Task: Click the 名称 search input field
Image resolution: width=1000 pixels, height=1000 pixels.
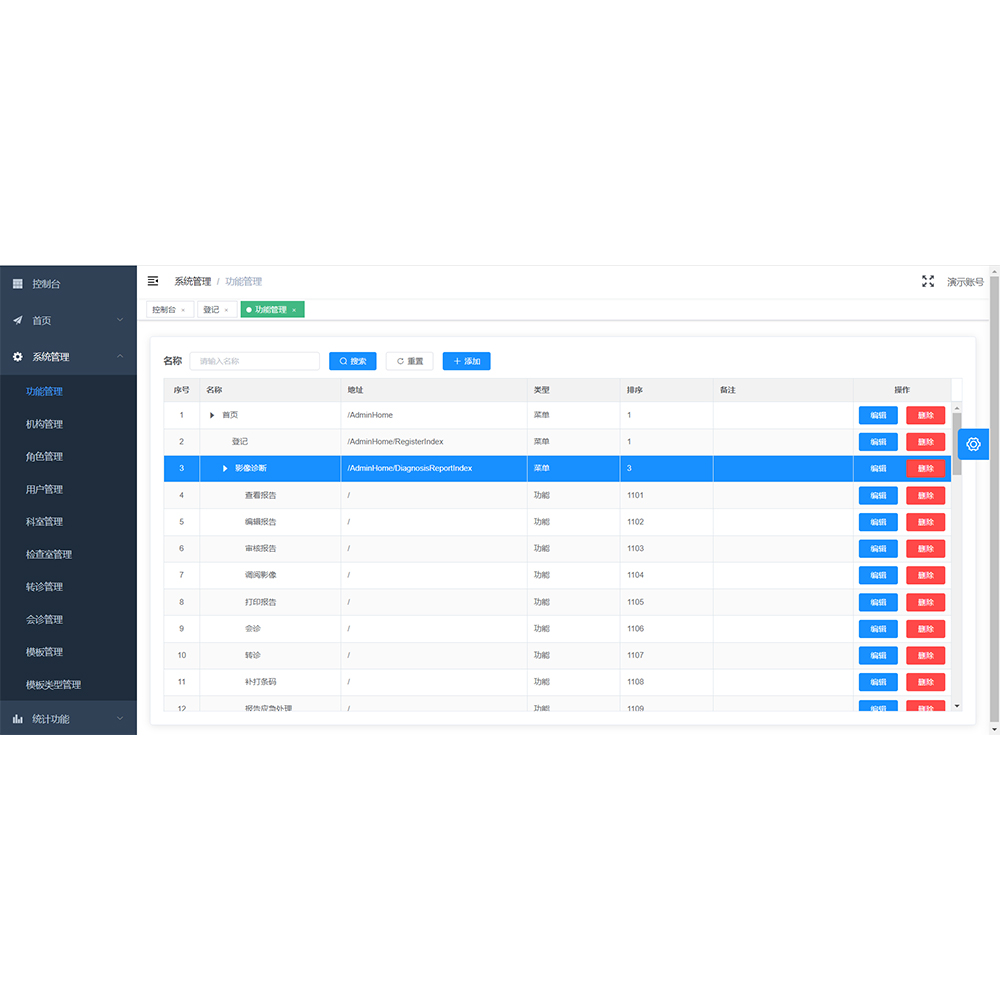Action: point(254,361)
